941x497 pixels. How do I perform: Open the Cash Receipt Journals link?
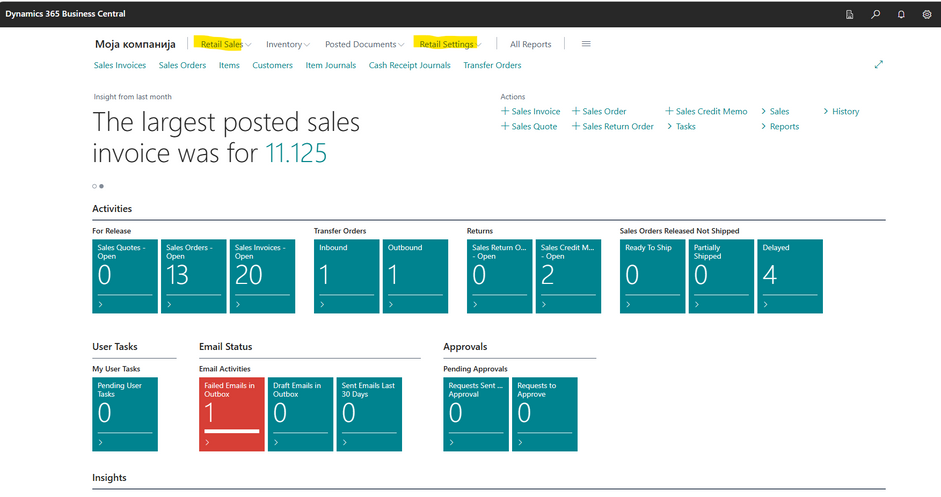(x=409, y=65)
